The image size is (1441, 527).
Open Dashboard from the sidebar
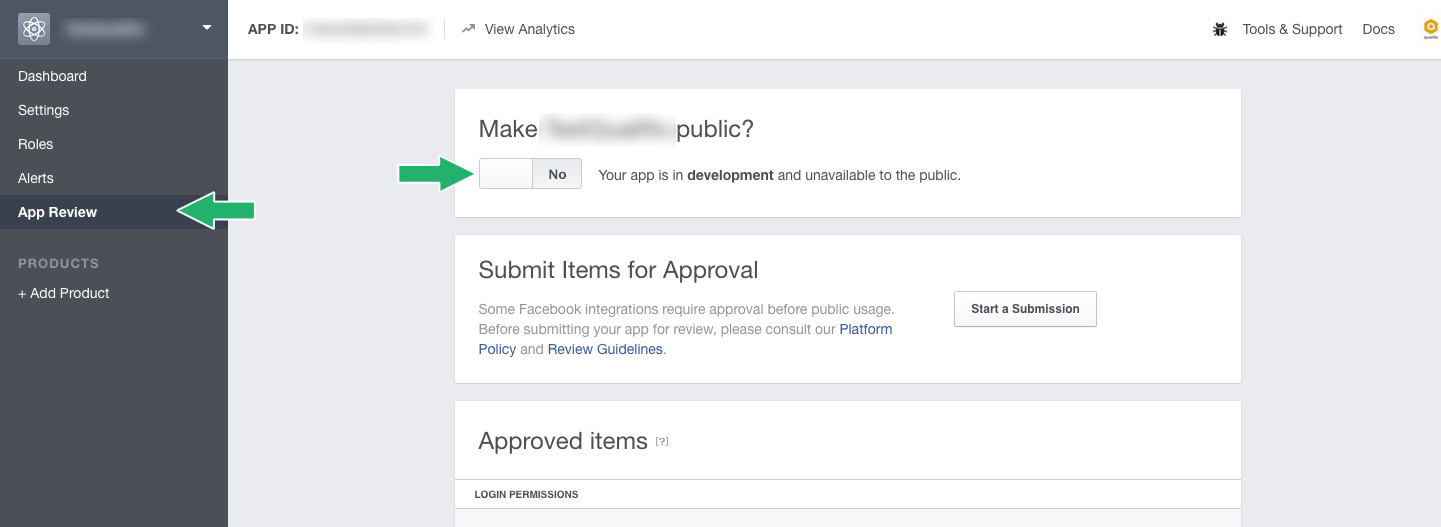coord(52,76)
